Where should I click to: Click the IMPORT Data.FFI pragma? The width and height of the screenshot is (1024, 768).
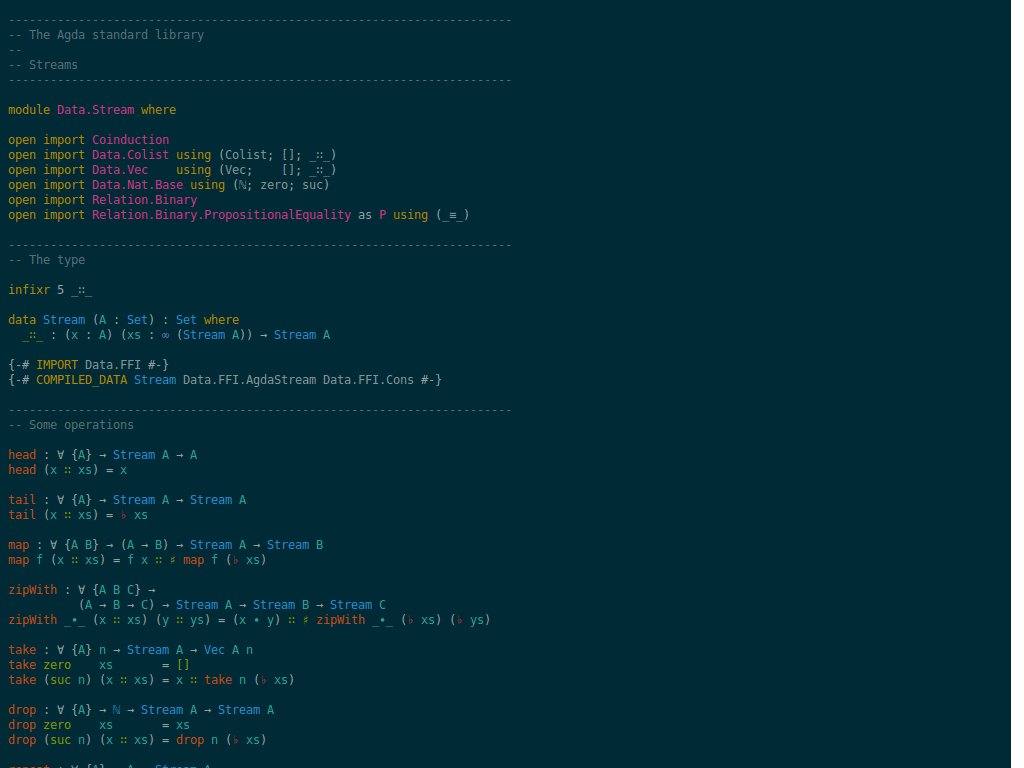coord(88,364)
